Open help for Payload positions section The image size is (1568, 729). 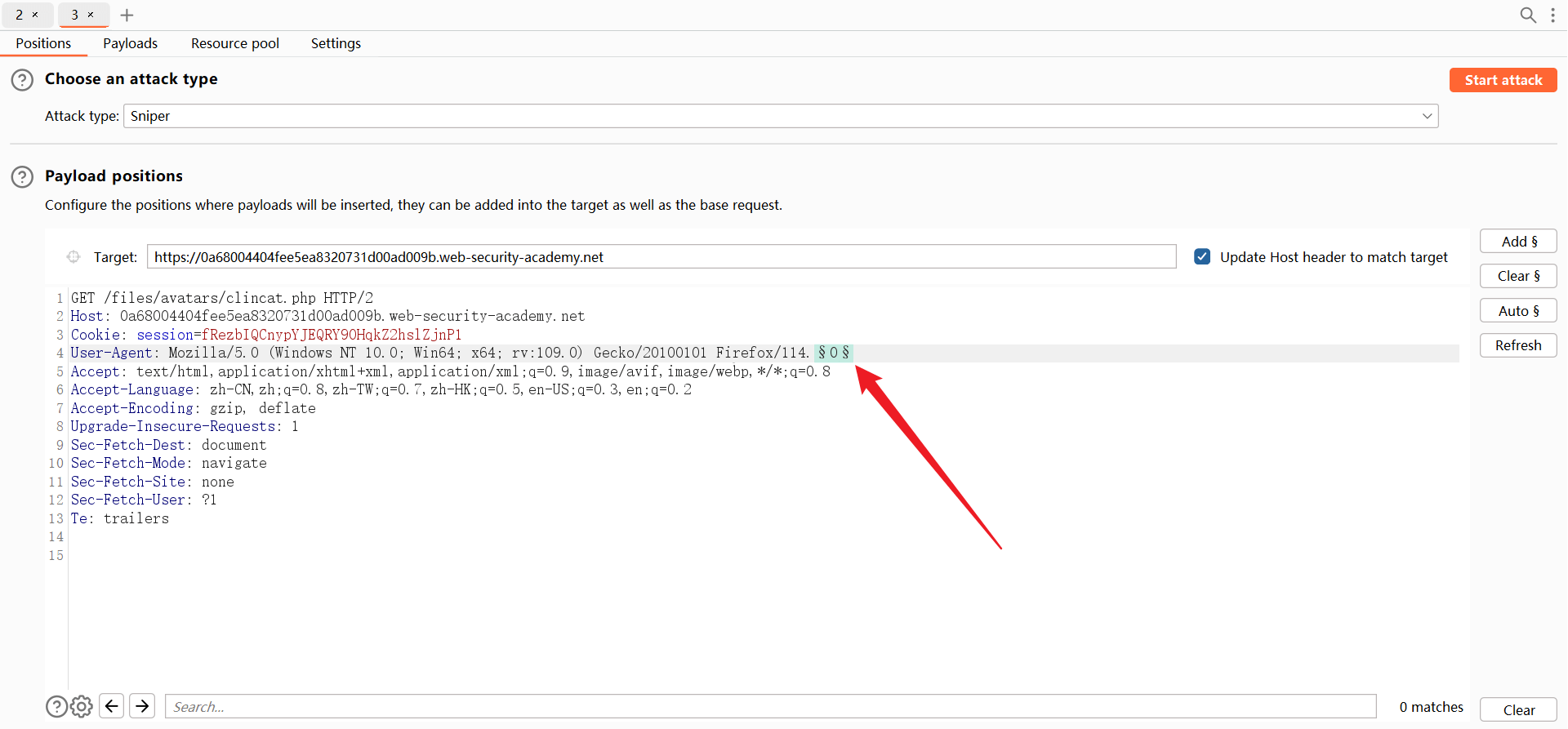pos(22,177)
